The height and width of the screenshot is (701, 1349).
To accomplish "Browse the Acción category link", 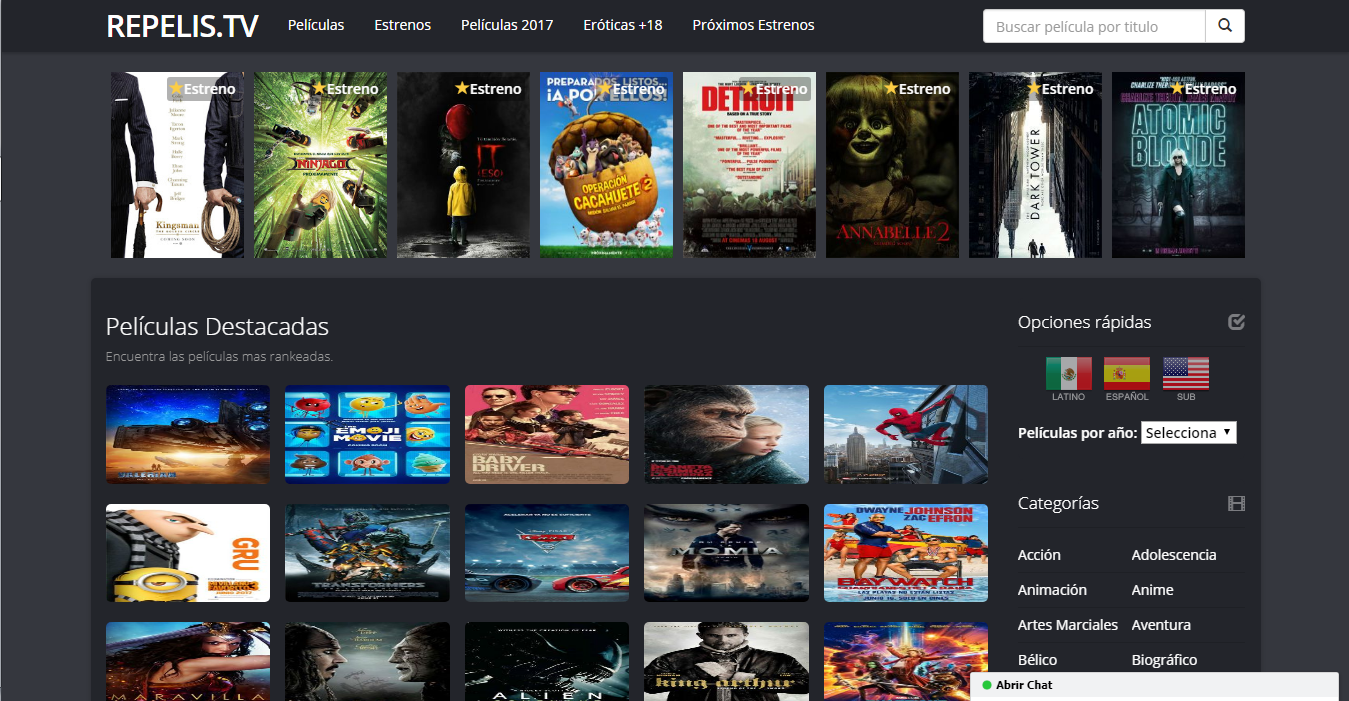I will 1038,554.
